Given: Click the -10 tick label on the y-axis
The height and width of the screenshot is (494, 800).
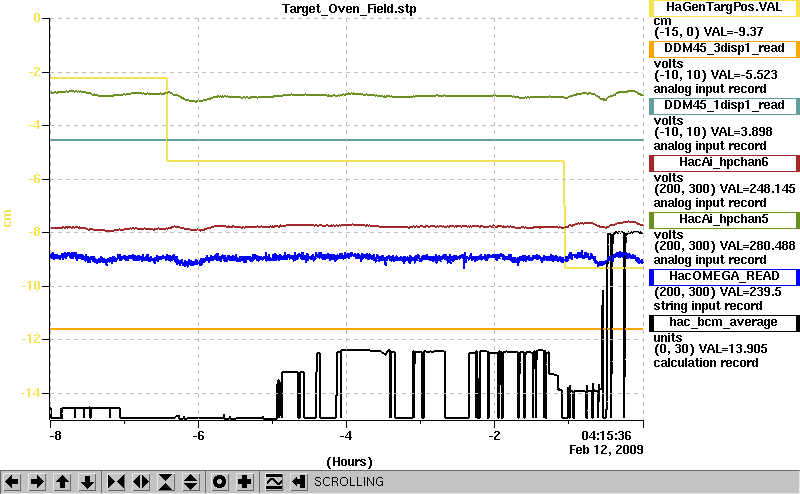Looking at the screenshot, I should click(x=31, y=286).
